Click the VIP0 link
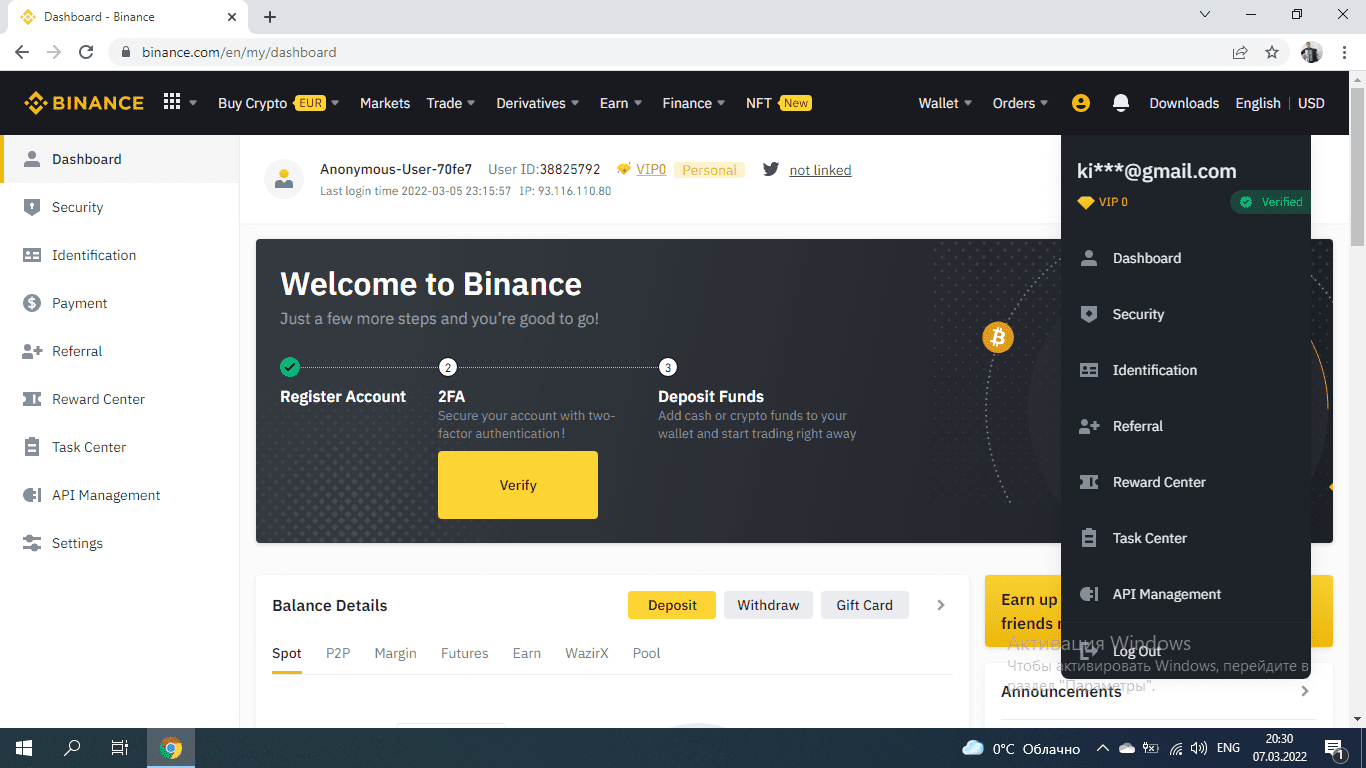 pos(651,170)
